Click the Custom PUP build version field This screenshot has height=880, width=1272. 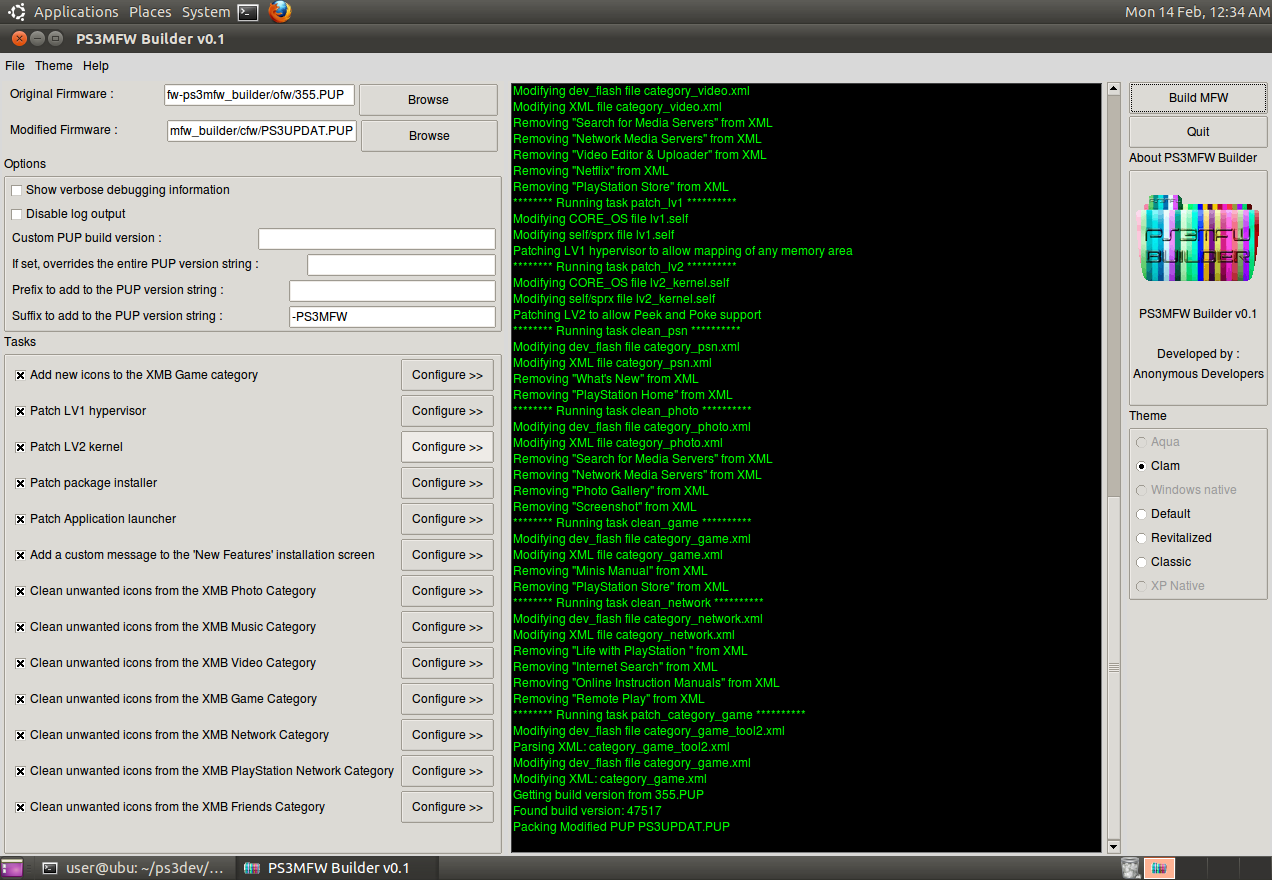(376, 239)
